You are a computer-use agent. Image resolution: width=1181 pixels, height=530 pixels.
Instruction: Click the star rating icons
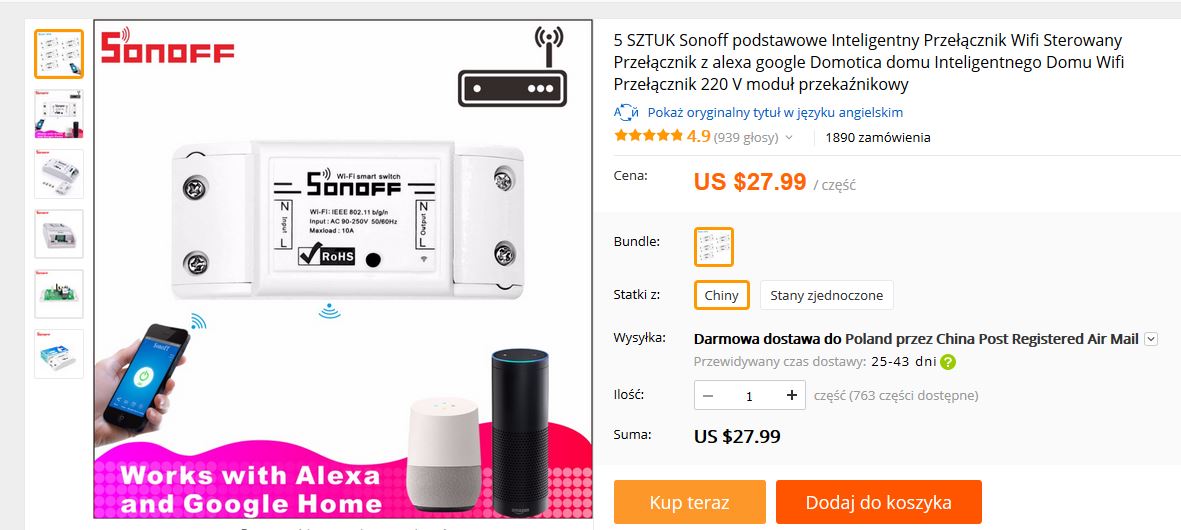[648, 136]
